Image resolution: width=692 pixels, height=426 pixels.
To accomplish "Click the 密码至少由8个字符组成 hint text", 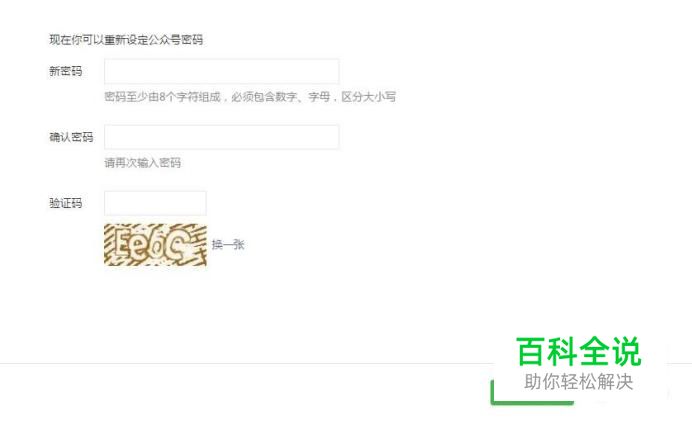I will (162, 97).
